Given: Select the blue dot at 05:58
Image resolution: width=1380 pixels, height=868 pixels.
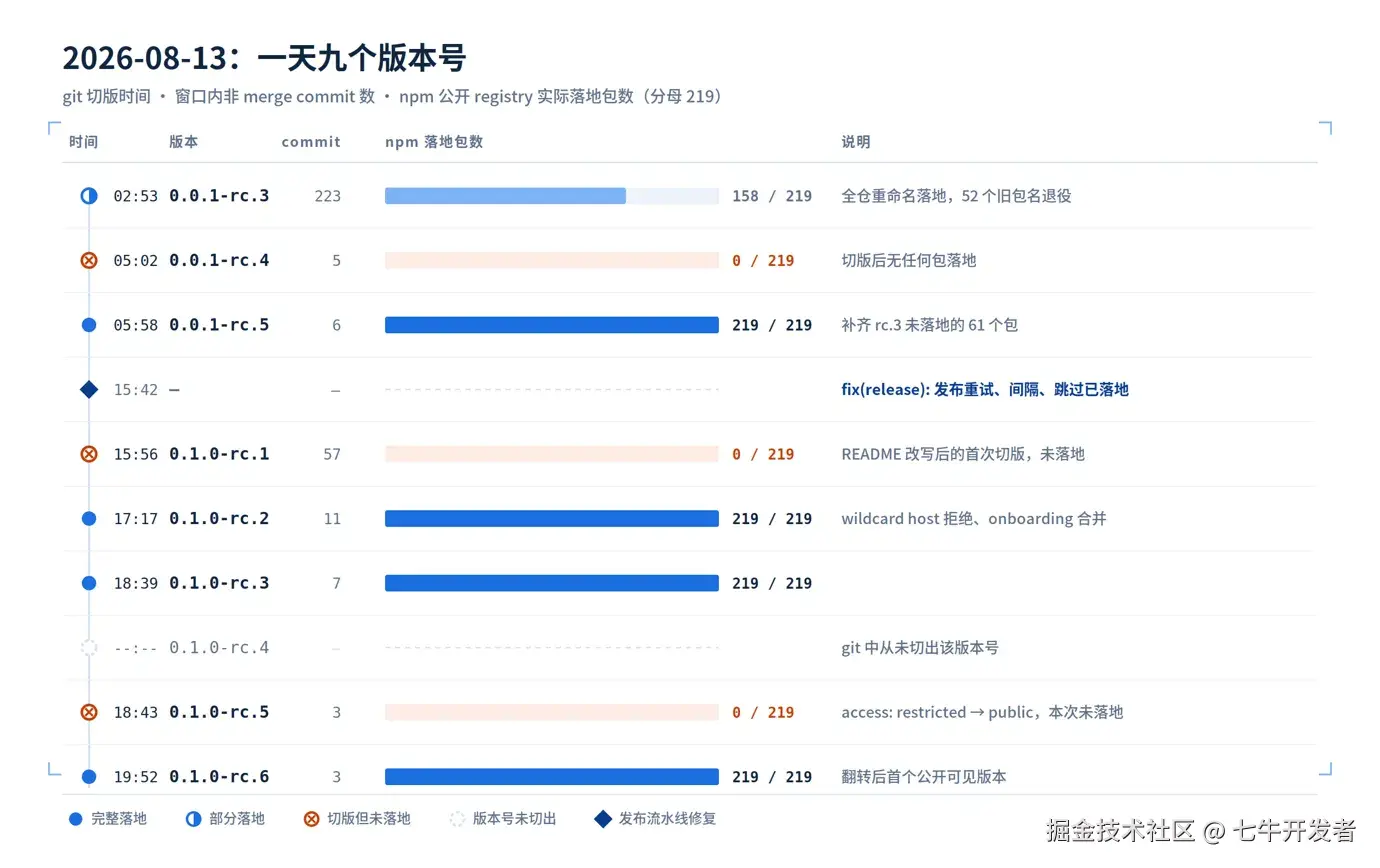Looking at the screenshot, I should pyautogui.click(x=89, y=325).
